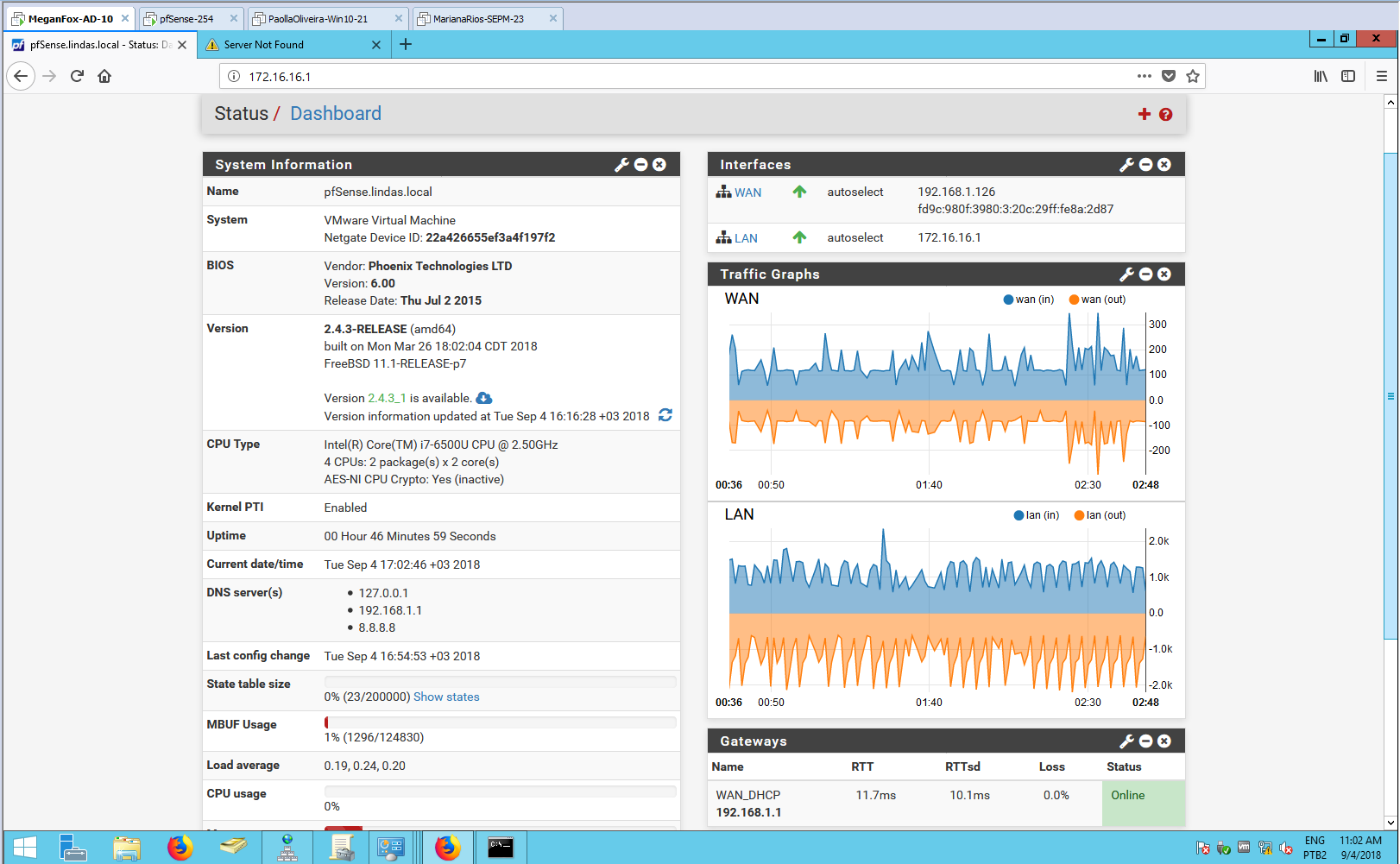This screenshot has height=864, width=1400.
Task: Collapse the Interfaces widget
Action: pyautogui.click(x=1146, y=165)
